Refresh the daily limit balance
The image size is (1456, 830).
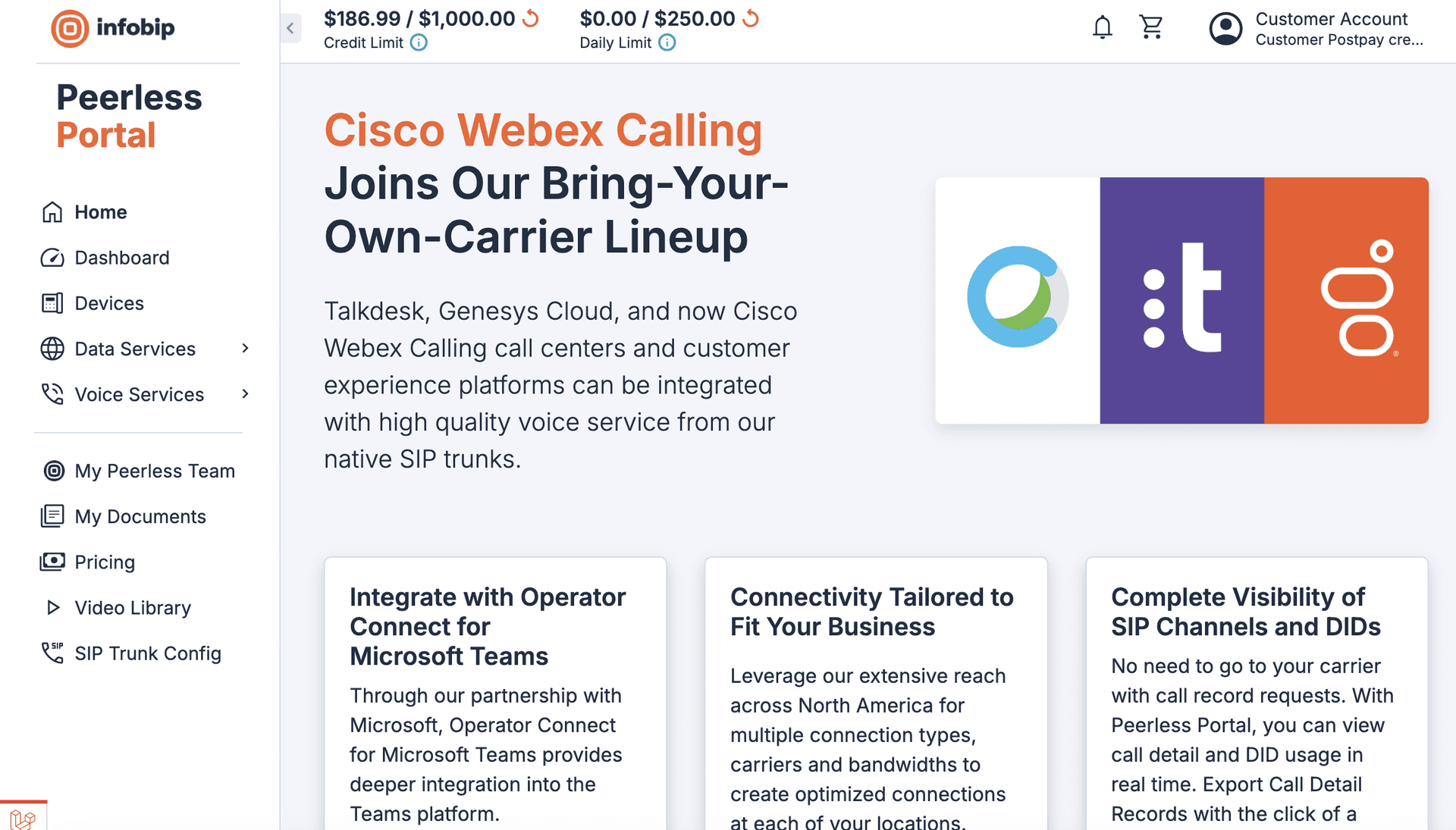point(751,18)
